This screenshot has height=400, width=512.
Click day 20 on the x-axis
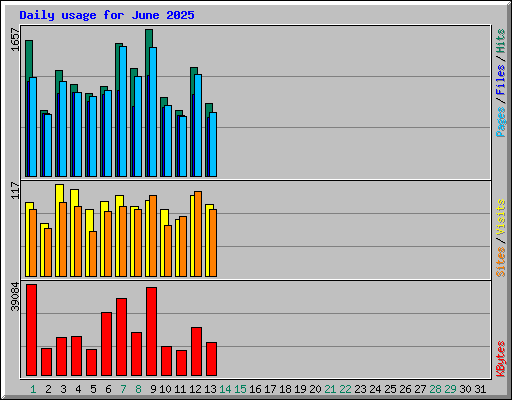pos(315,389)
